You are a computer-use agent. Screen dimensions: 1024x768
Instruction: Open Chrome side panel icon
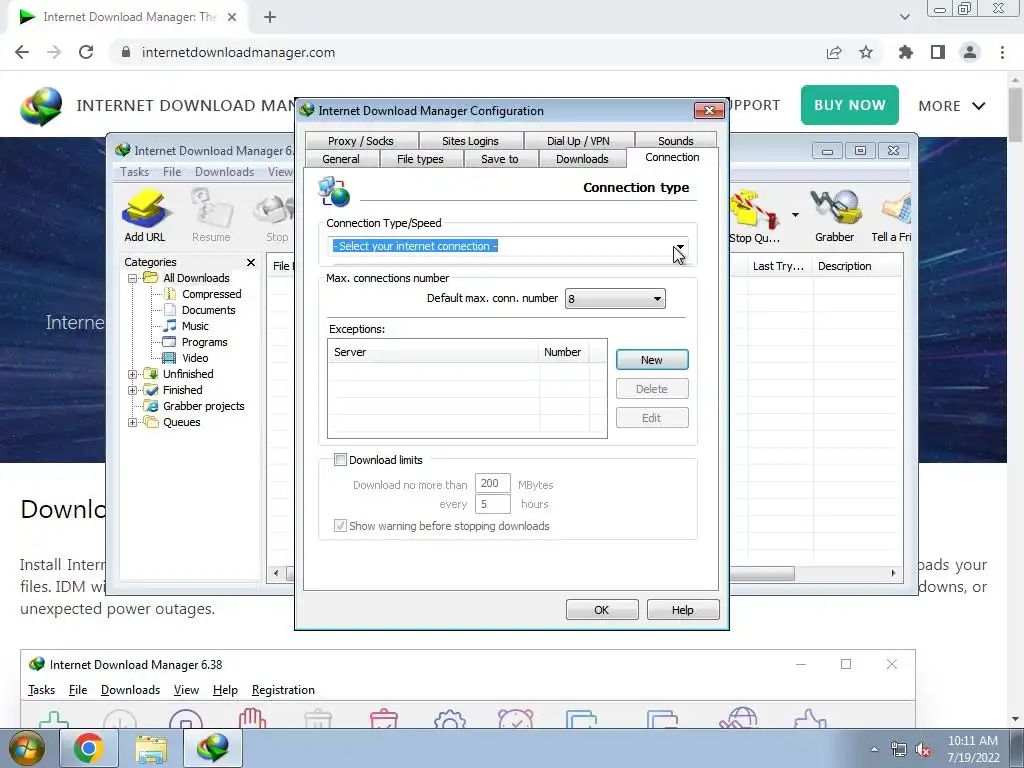(x=938, y=52)
